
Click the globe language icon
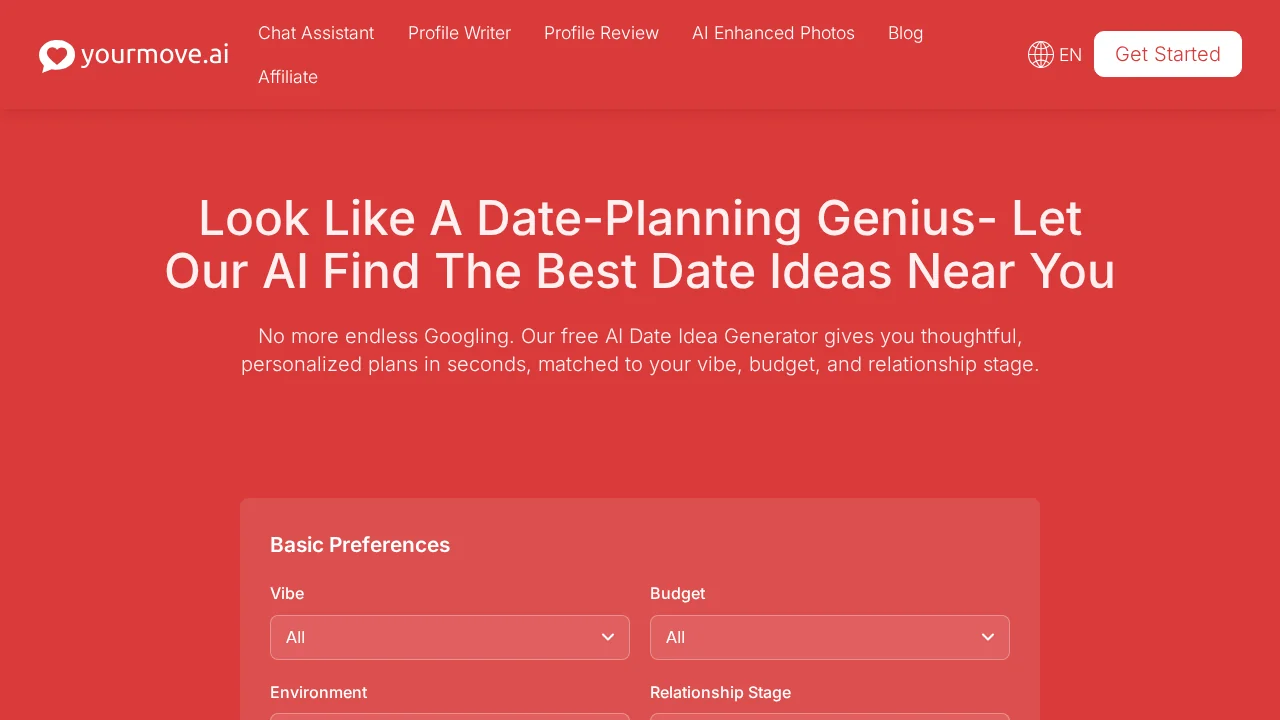(x=1041, y=55)
